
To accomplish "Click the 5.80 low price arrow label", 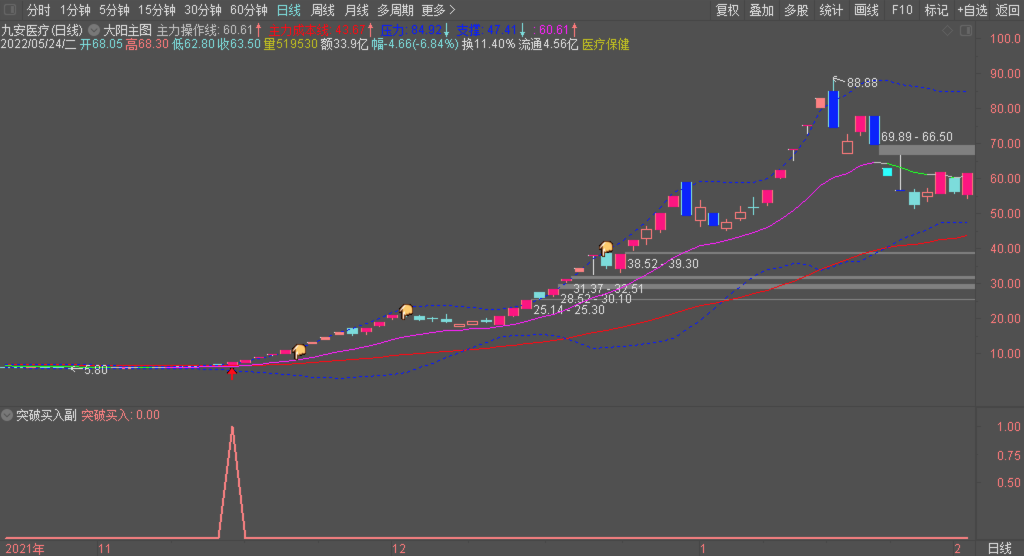I will click(x=88, y=369).
